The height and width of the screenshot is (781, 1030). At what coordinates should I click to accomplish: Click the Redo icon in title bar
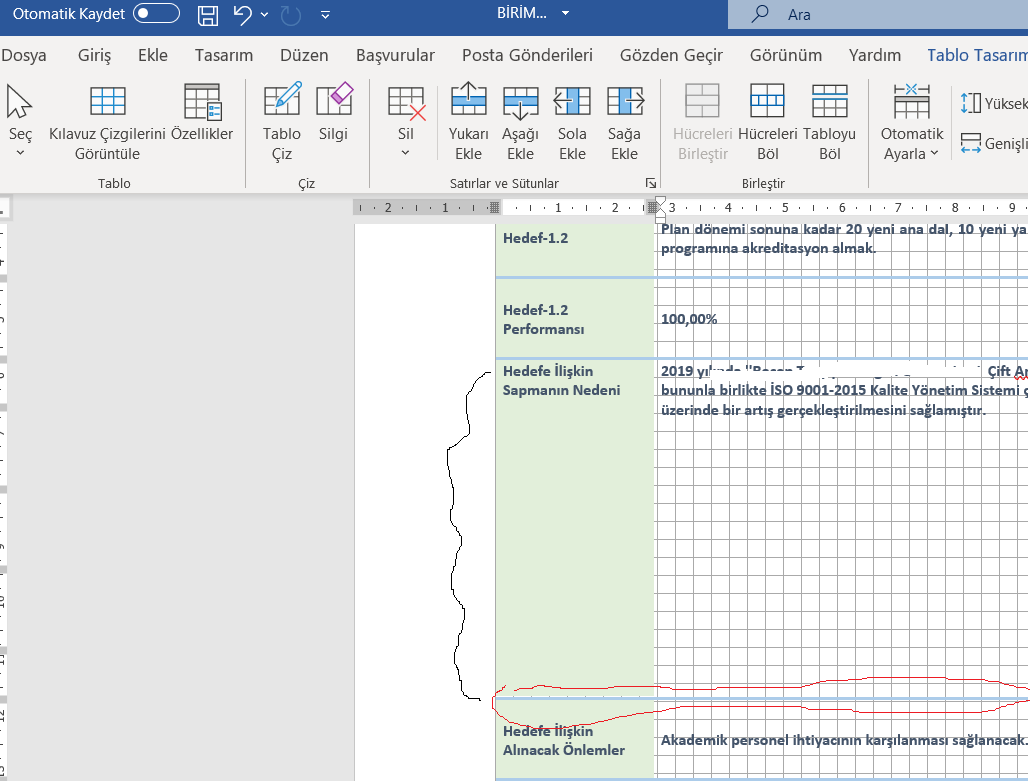point(290,14)
